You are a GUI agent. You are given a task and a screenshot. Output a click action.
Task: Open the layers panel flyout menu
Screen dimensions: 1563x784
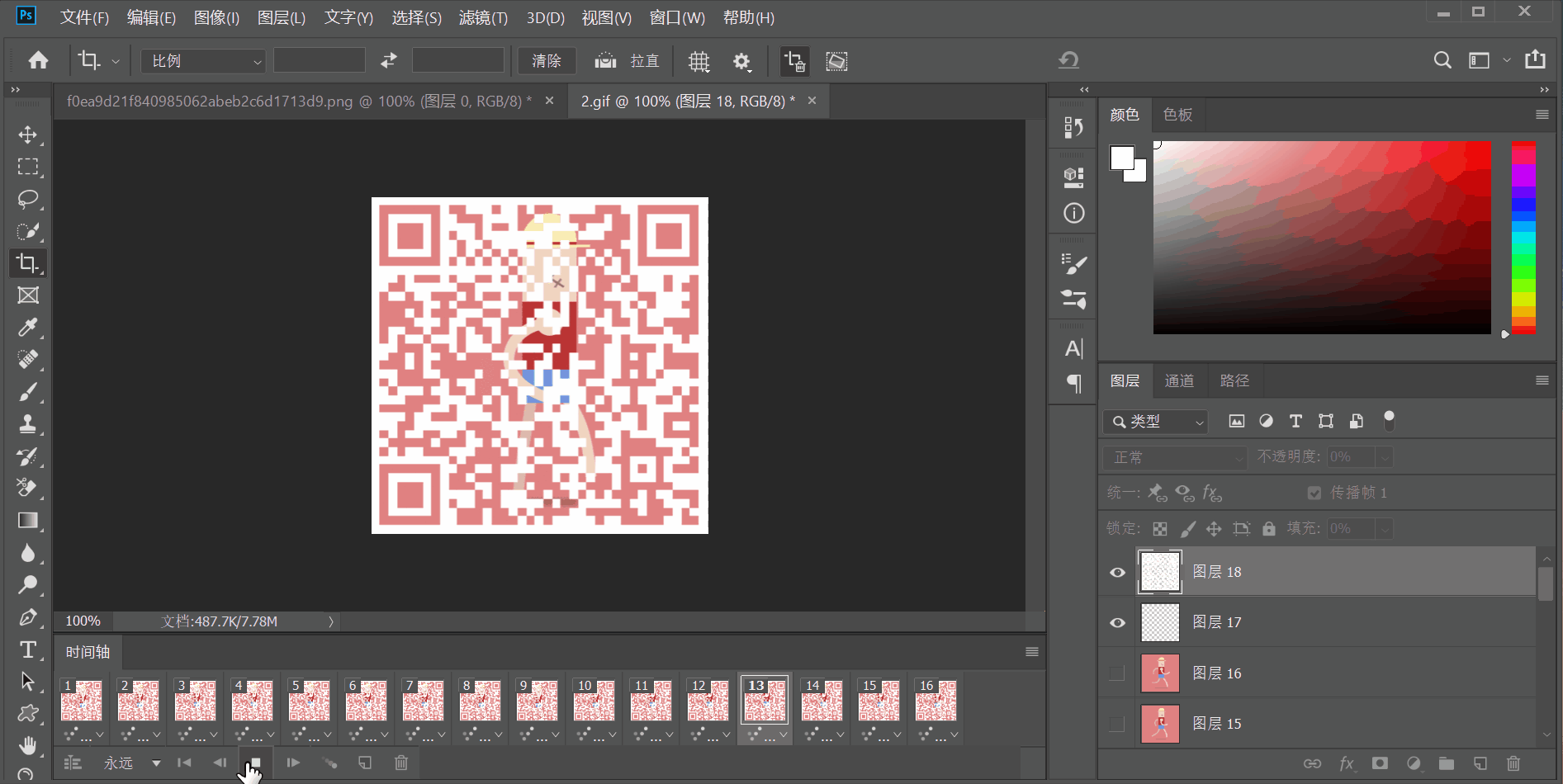[x=1542, y=380]
